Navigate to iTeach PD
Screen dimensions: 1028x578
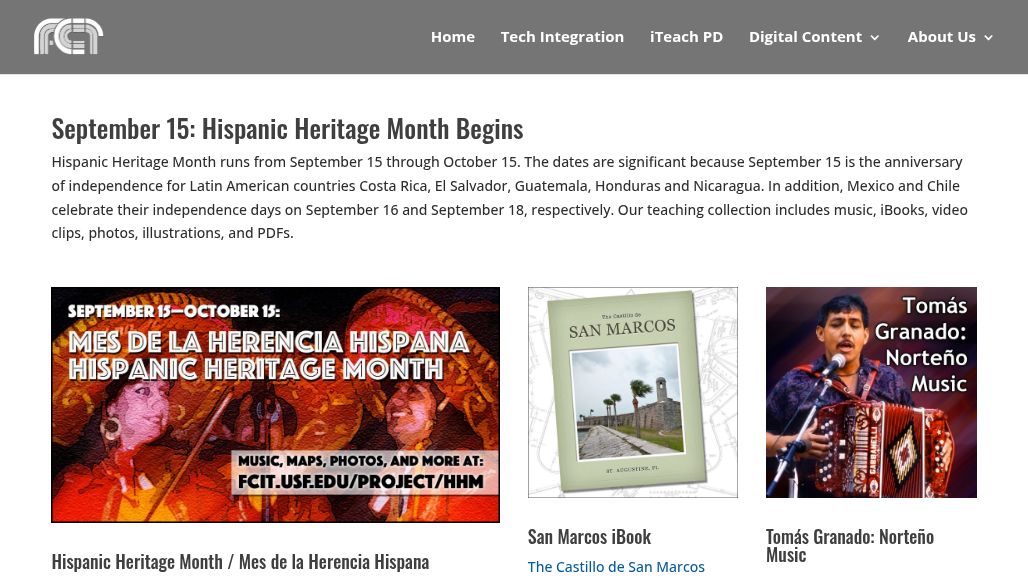(686, 37)
